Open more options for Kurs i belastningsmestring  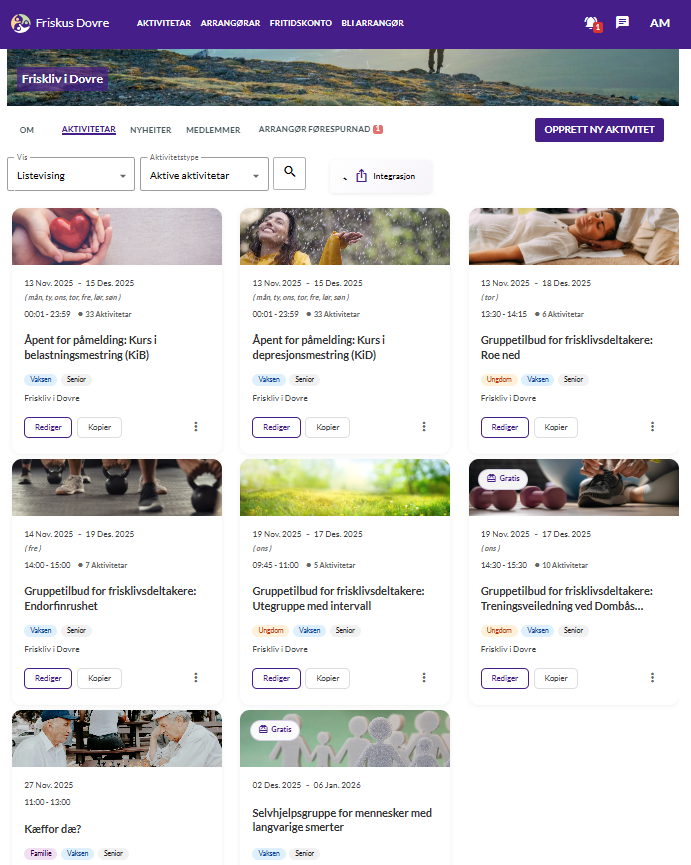[x=196, y=427]
